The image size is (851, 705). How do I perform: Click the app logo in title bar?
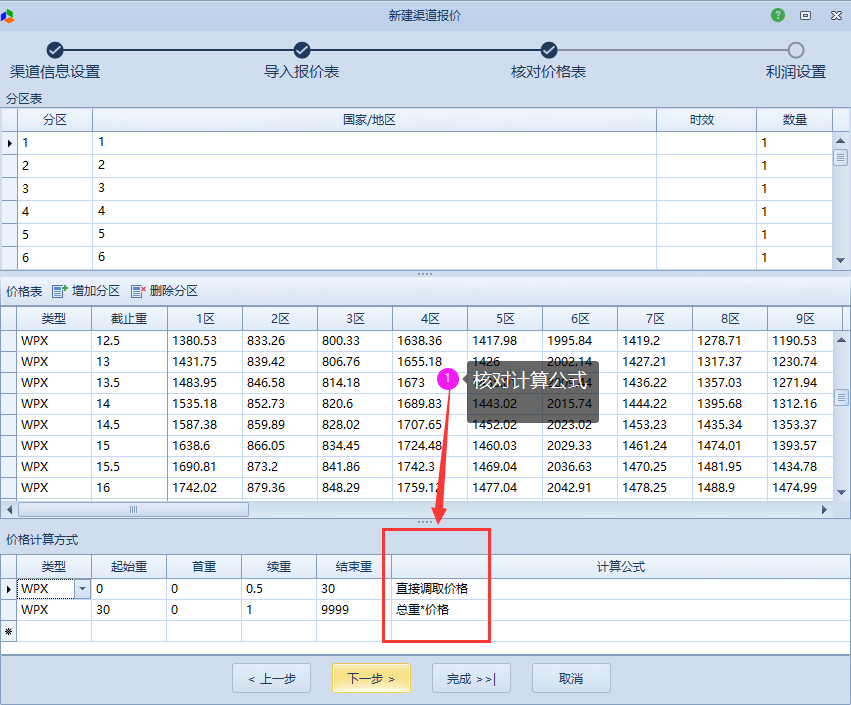pos(9,15)
